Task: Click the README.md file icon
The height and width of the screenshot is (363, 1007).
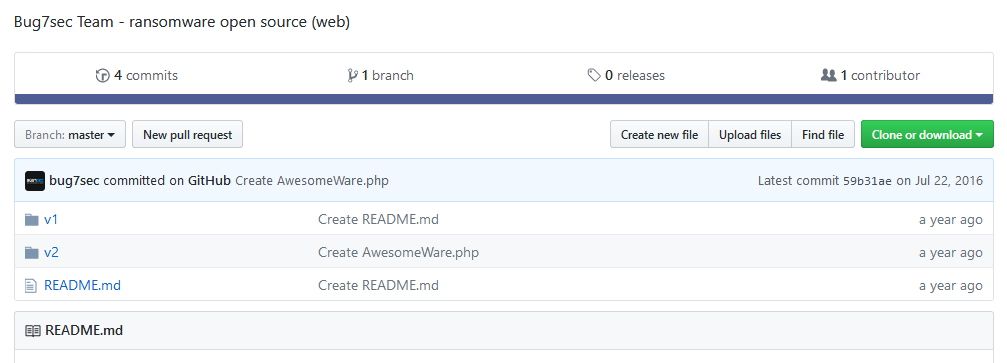Action: (x=31, y=285)
